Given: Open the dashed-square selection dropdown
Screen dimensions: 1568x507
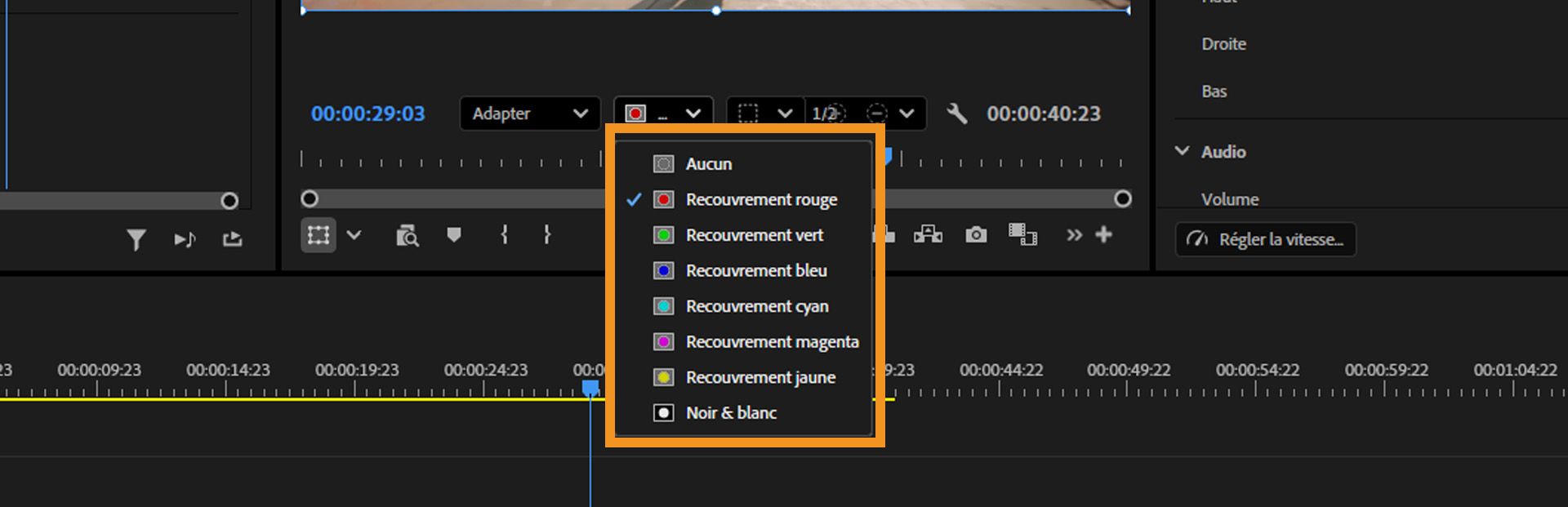Looking at the screenshot, I should coord(765,113).
